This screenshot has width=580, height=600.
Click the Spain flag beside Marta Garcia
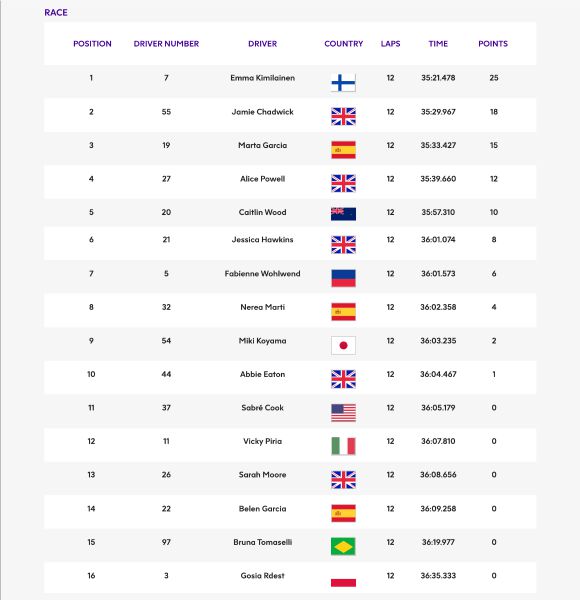343,150
